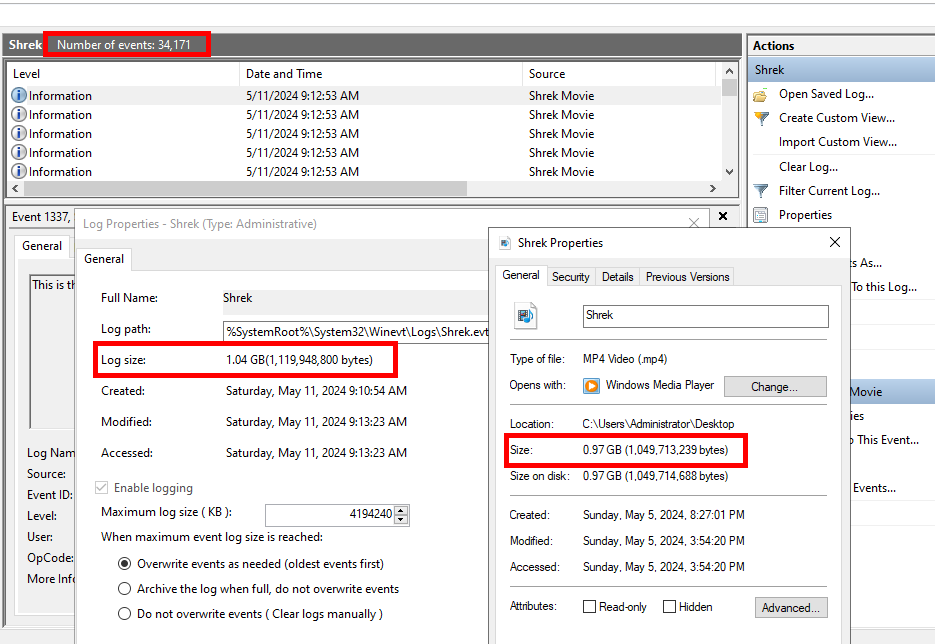Click the vertical scrollbar thumb of event list
The width and height of the screenshot is (935, 644).
(x=729, y=88)
